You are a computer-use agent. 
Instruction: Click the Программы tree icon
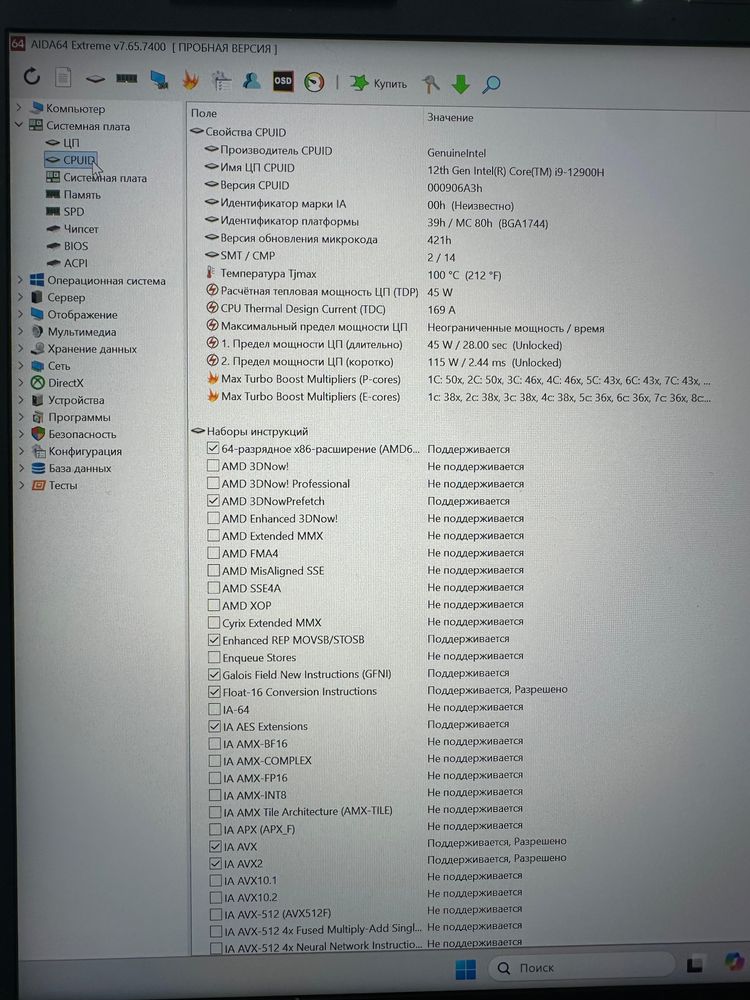(x=38, y=417)
